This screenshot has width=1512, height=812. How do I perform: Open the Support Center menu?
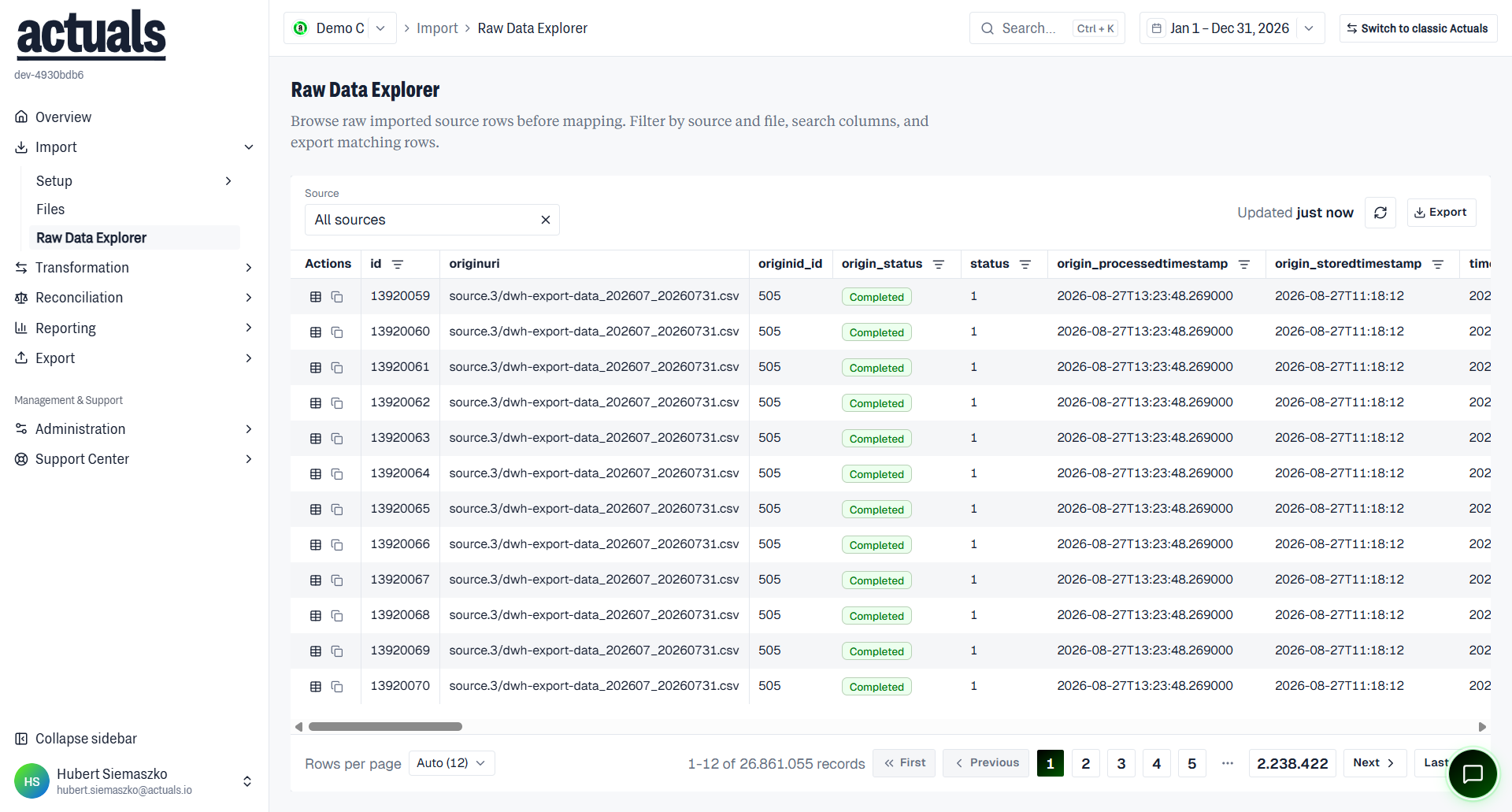(134, 459)
